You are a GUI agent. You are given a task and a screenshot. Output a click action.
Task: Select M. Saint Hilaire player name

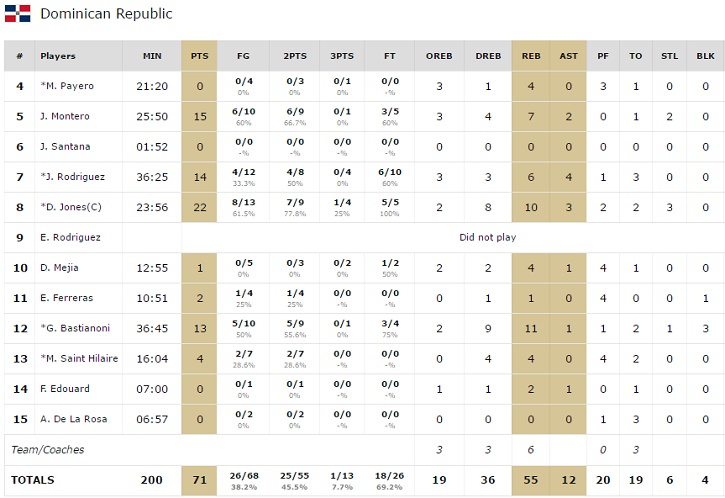click(x=79, y=358)
